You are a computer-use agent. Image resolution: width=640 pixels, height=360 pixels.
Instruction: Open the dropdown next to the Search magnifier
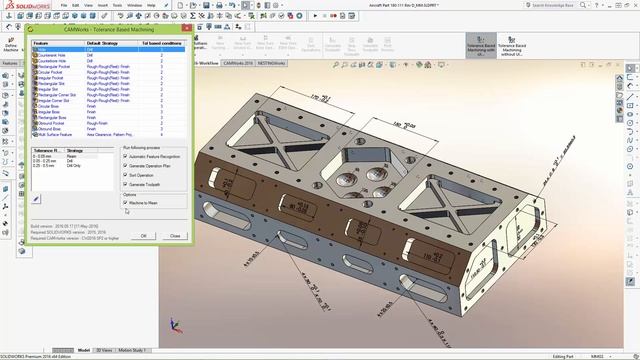point(589,5)
